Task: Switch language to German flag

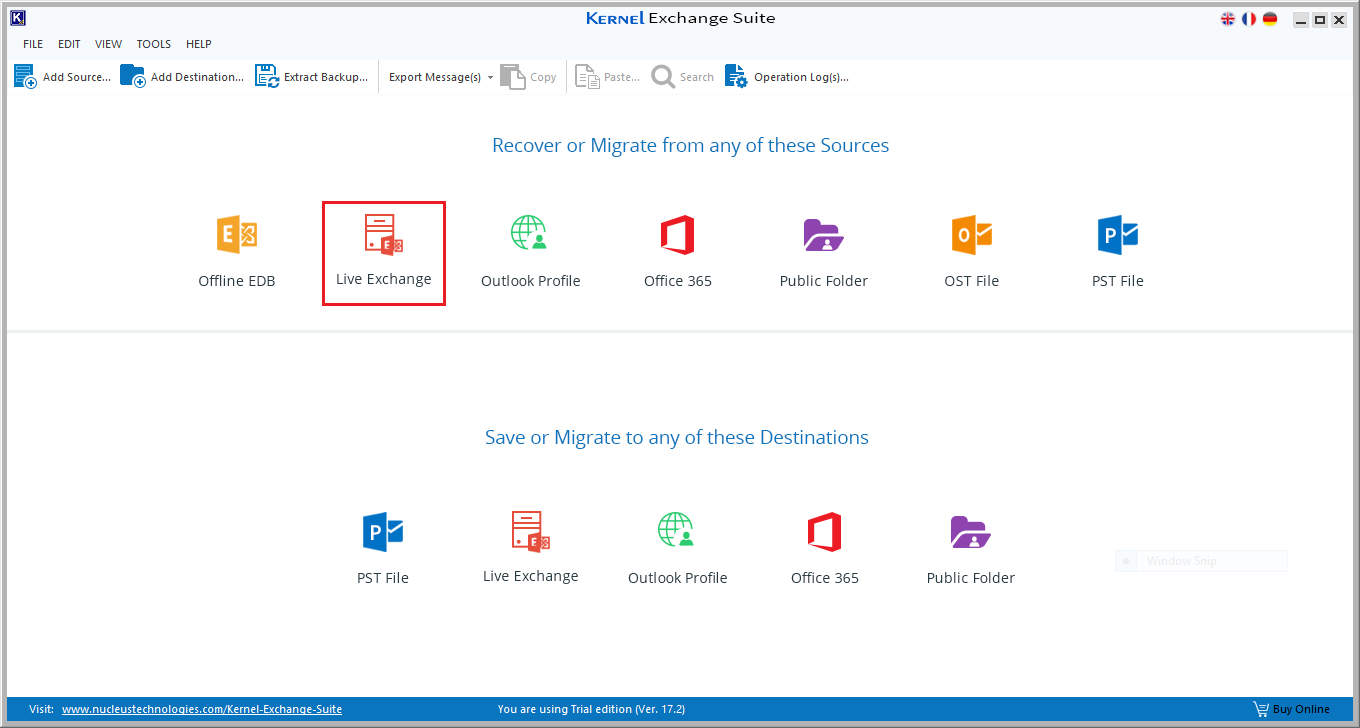Action: click(x=1270, y=19)
